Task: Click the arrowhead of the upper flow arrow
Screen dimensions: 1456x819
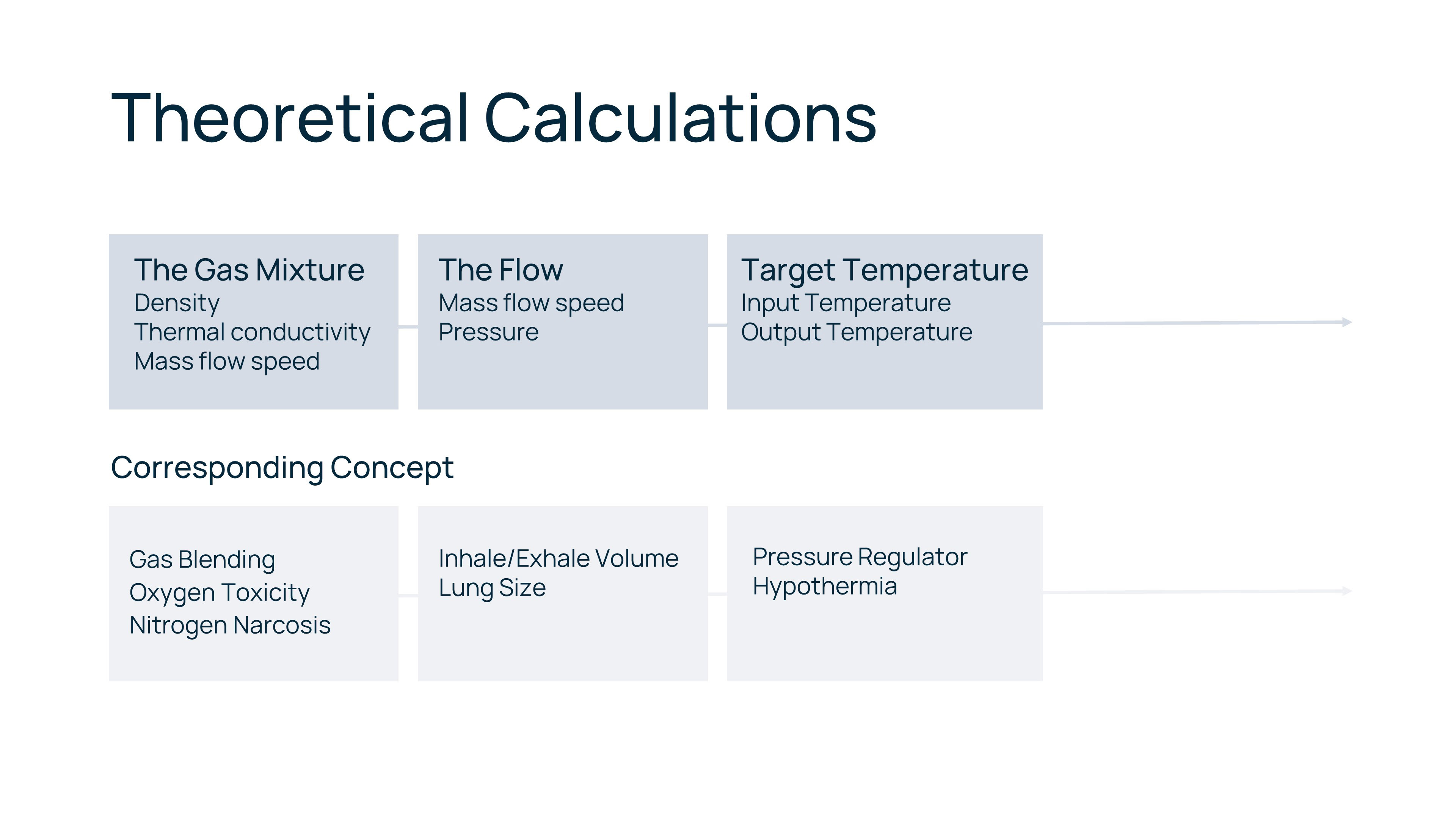Action: [1347, 322]
